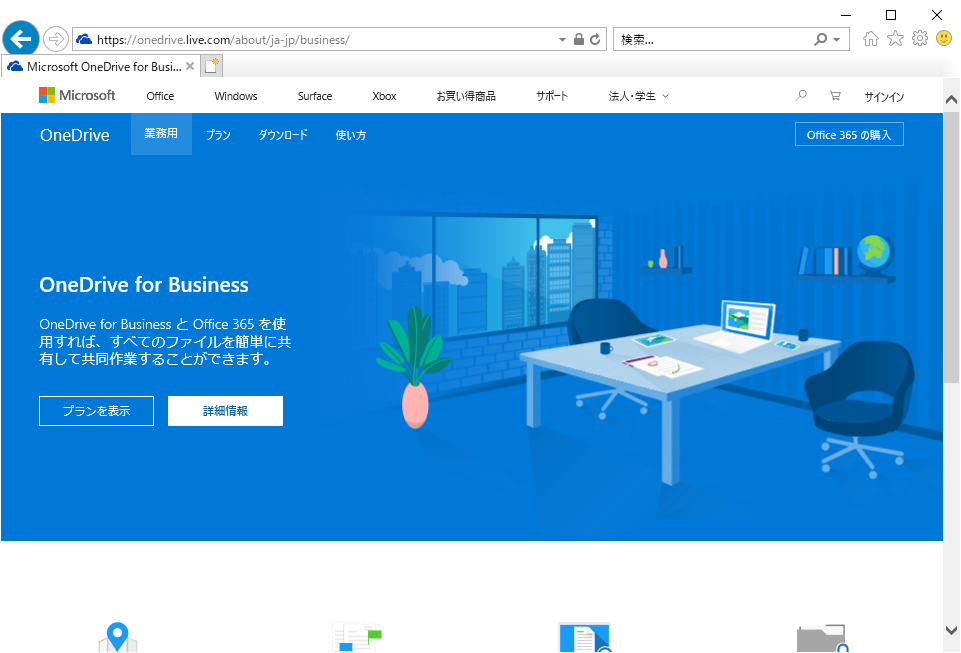The width and height of the screenshot is (961, 653).
Task: Click the map pin feature icon
Action: [x=118, y=636]
